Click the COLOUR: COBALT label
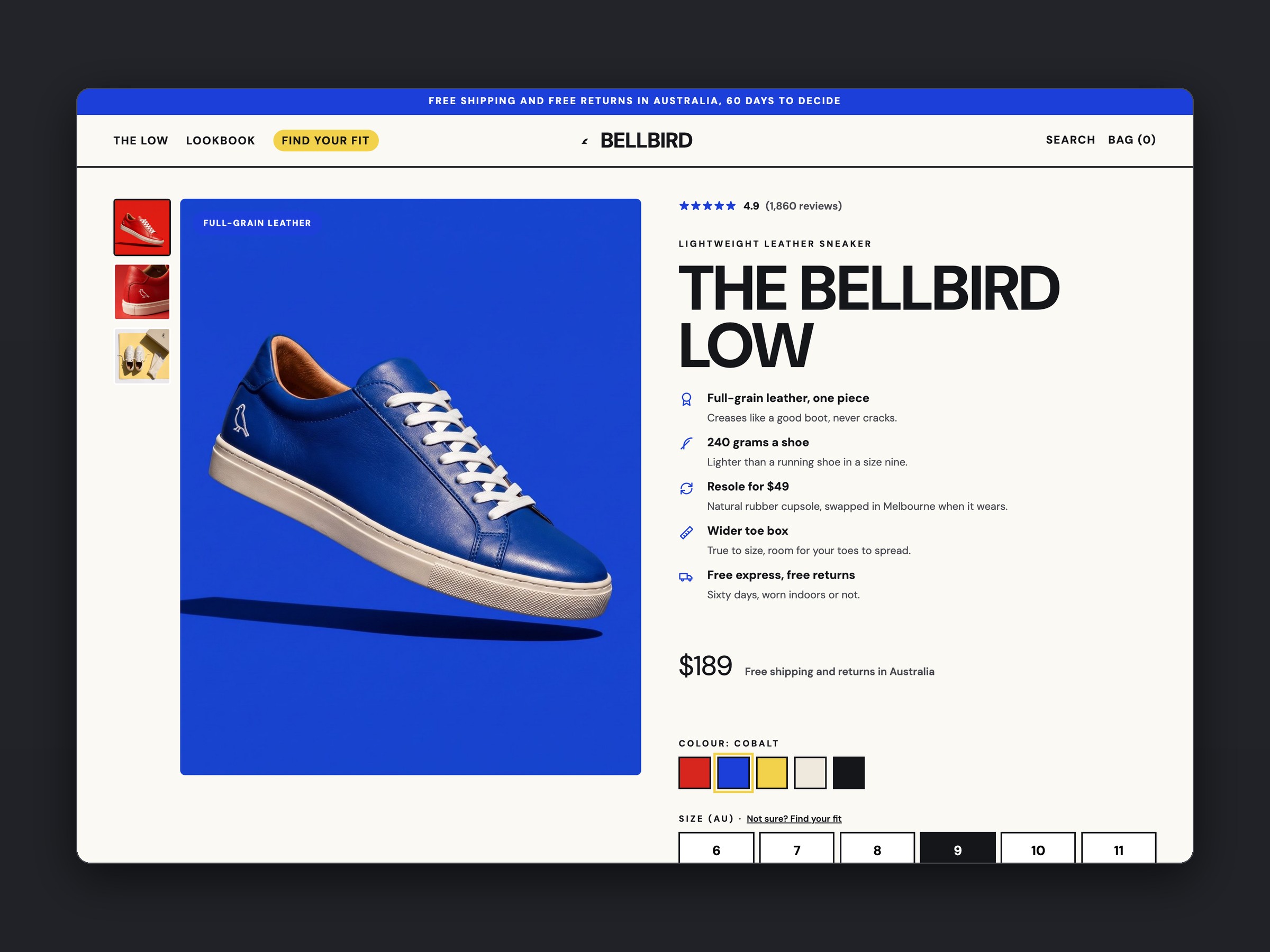Viewport: 1270px width, 952px height. point(729,744)
